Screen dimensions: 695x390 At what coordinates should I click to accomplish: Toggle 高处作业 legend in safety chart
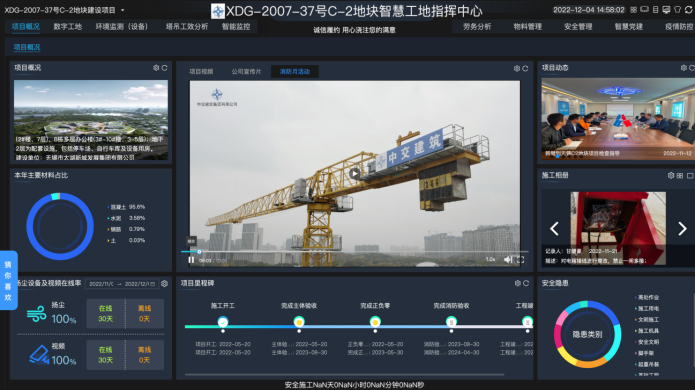647,297
